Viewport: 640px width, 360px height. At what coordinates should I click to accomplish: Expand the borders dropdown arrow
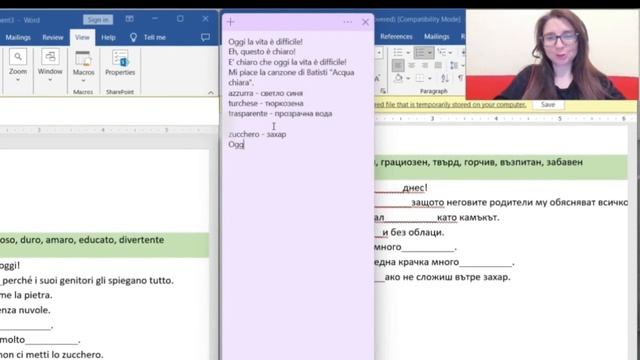click(x=429, y=78)
